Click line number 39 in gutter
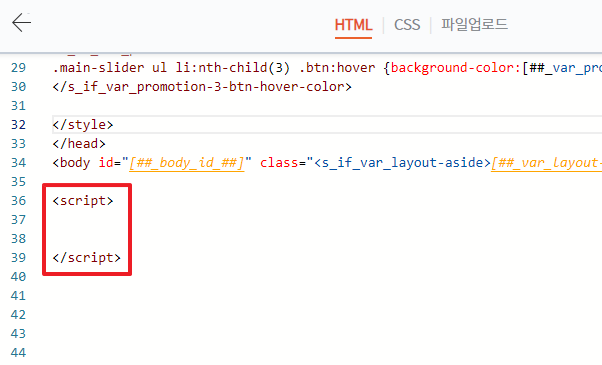The width and height of the screenshot is (602, 365). [x=18, y=258]
